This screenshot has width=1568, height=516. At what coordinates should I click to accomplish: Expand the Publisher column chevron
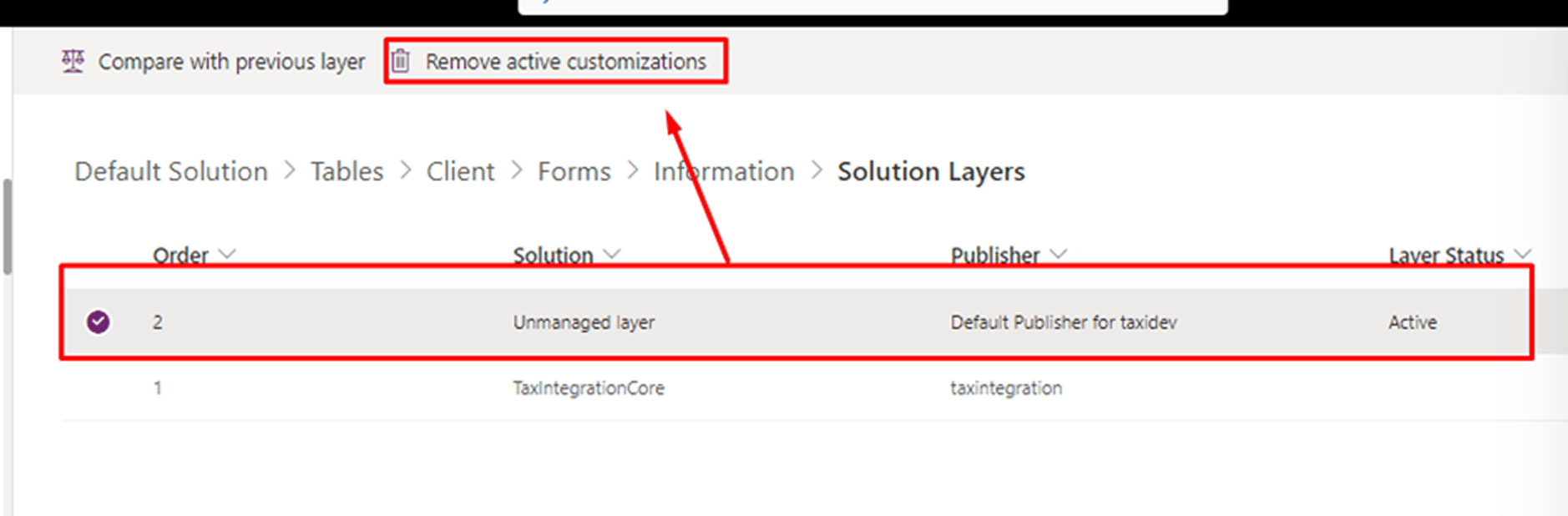pos(1059,254)
